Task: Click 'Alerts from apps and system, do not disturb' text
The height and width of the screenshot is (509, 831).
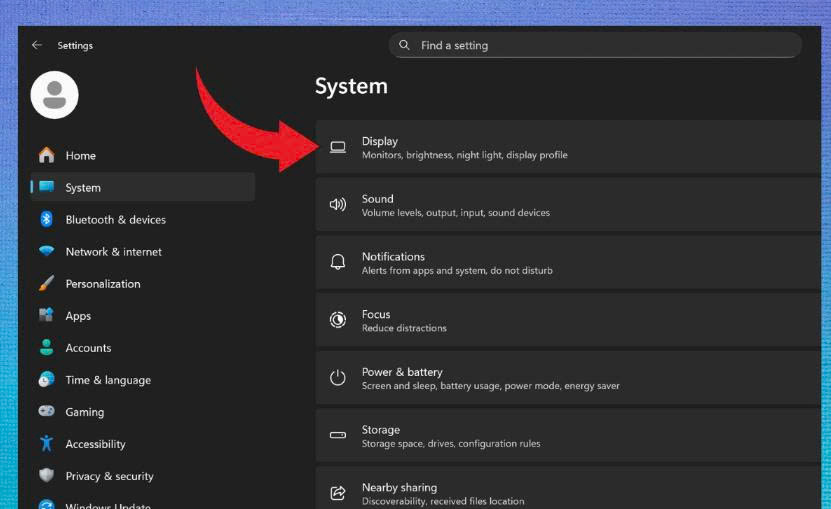Action: [457, 270]
